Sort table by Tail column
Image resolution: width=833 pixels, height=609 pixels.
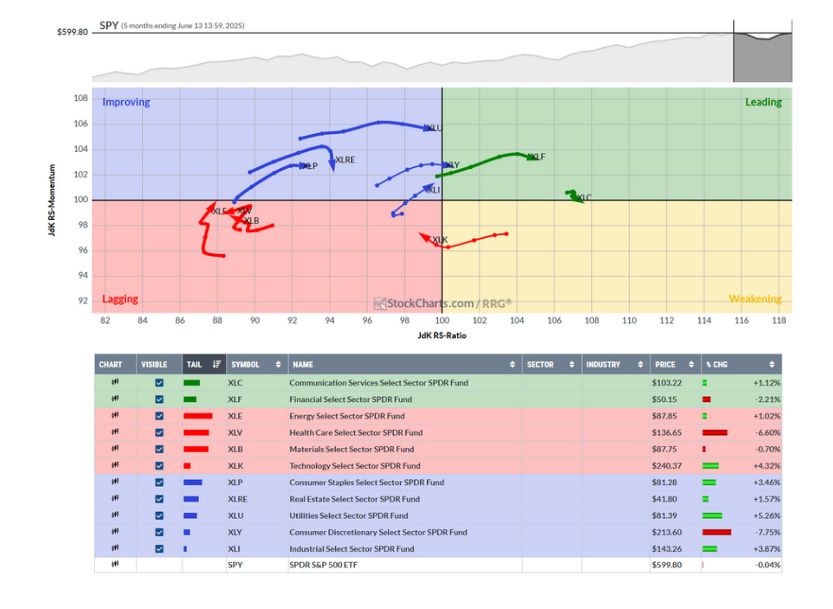tap(204, 365)
